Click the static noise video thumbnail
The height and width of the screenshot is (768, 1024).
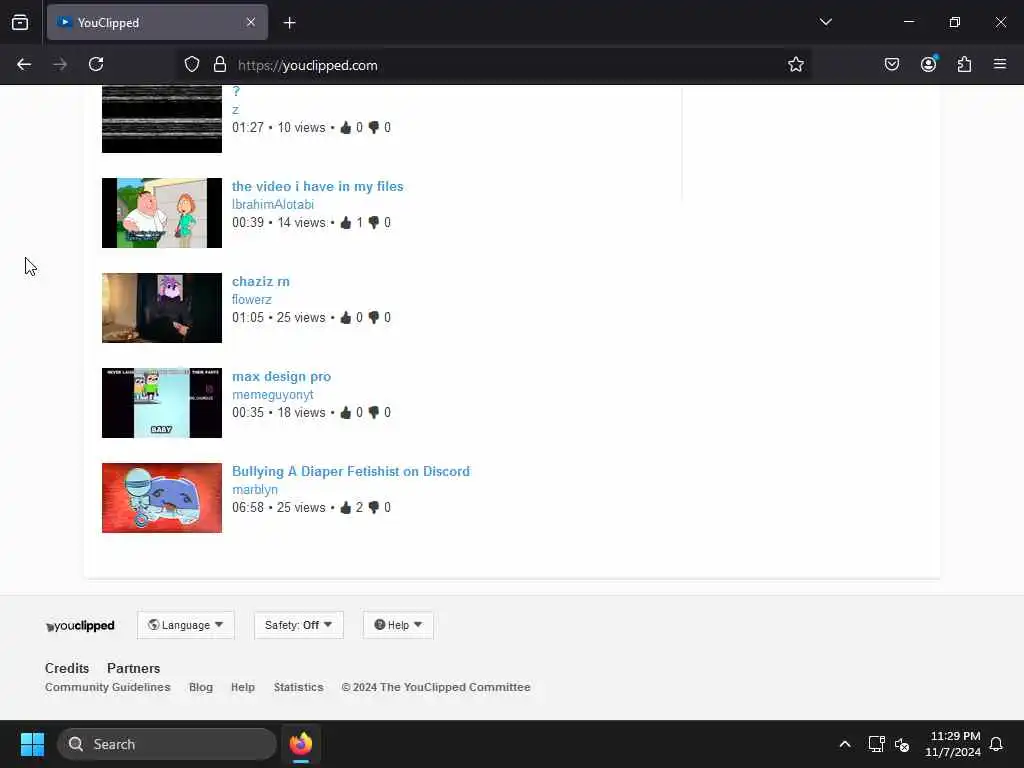pos(162,119)
